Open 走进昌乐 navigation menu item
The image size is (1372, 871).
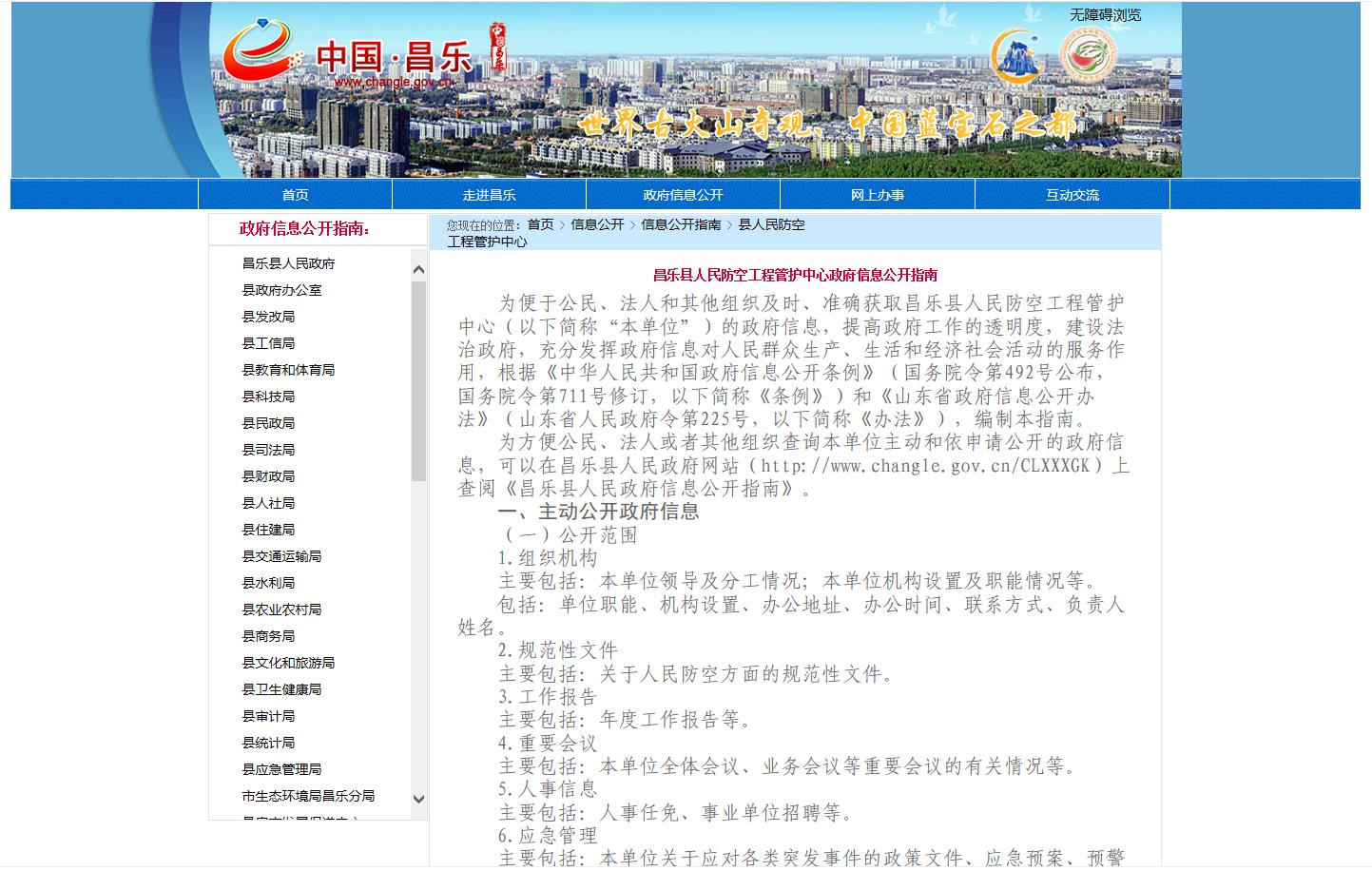point(489,195)
